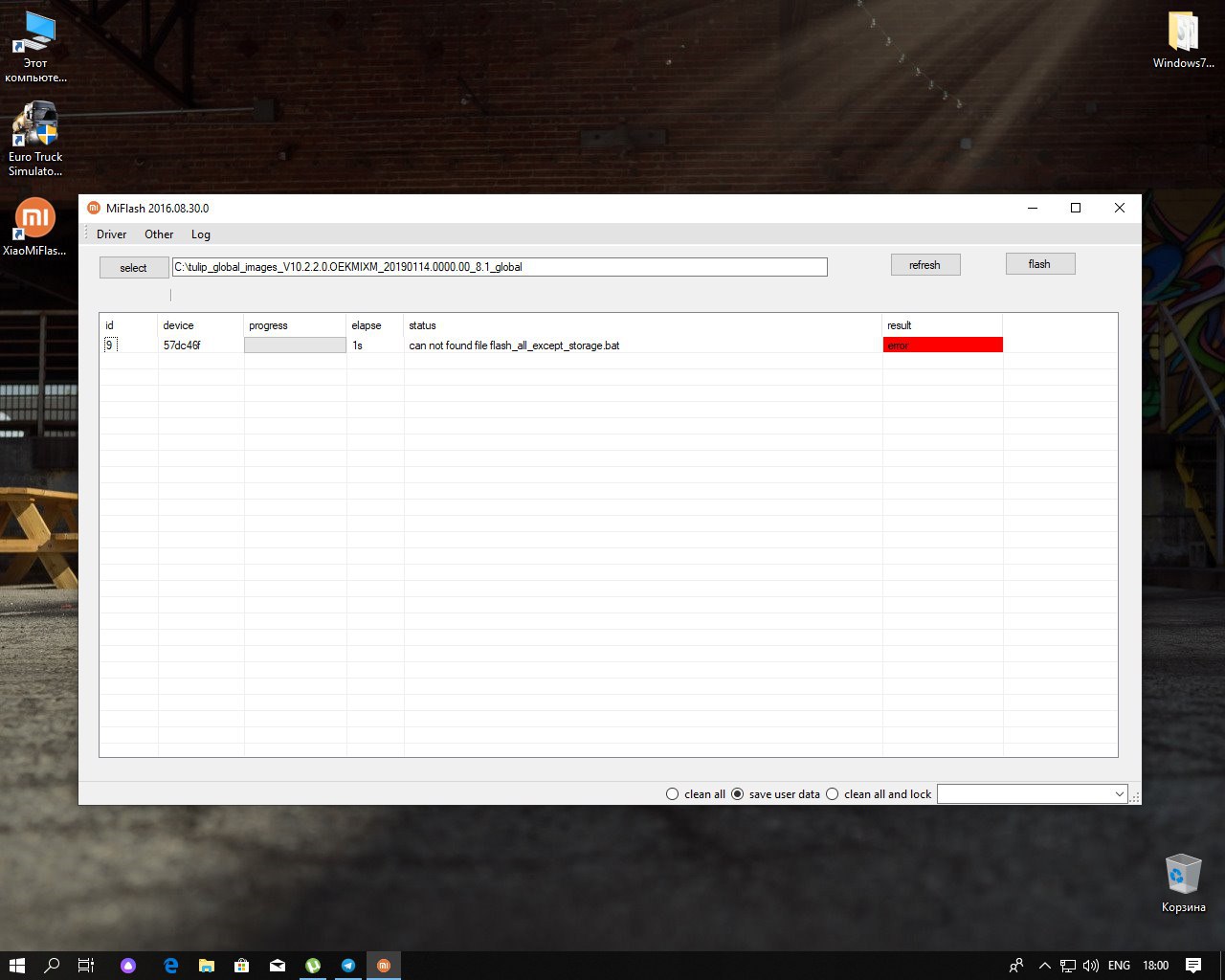
Task: Open uTorrent from taskbar
Action: coord(313,966)
